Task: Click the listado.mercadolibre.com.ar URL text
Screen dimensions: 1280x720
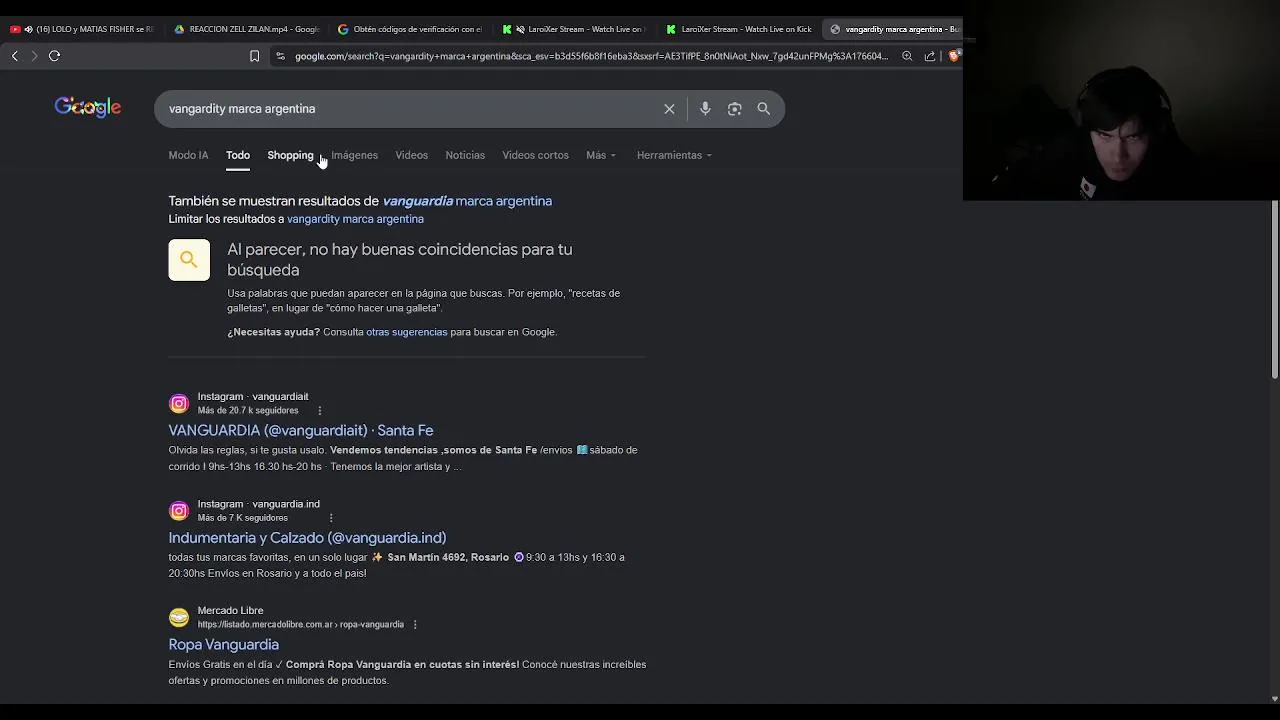Action: click(x=300, y=625)
